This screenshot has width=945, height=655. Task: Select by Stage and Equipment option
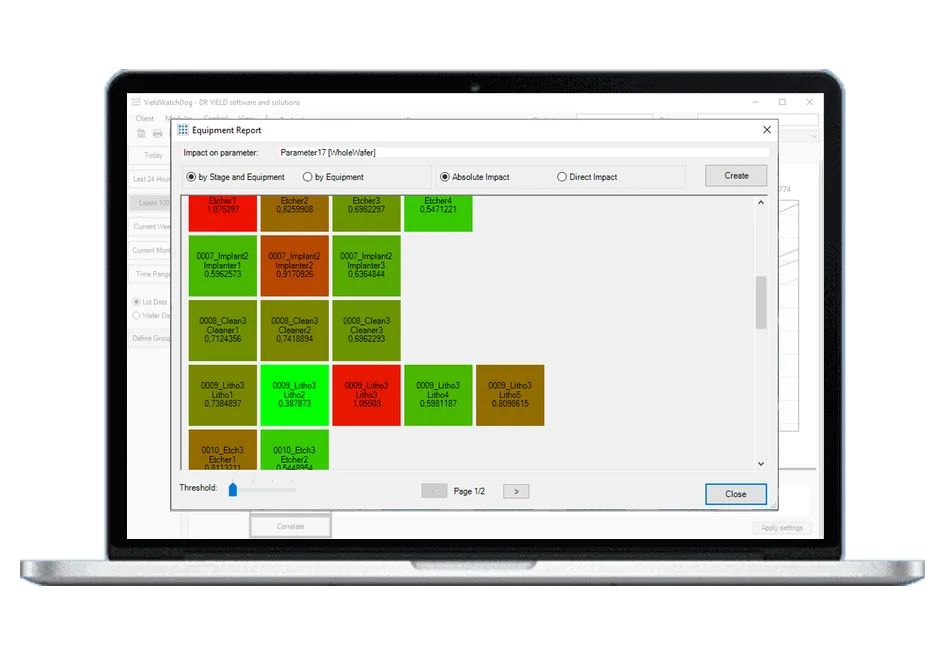236,177
